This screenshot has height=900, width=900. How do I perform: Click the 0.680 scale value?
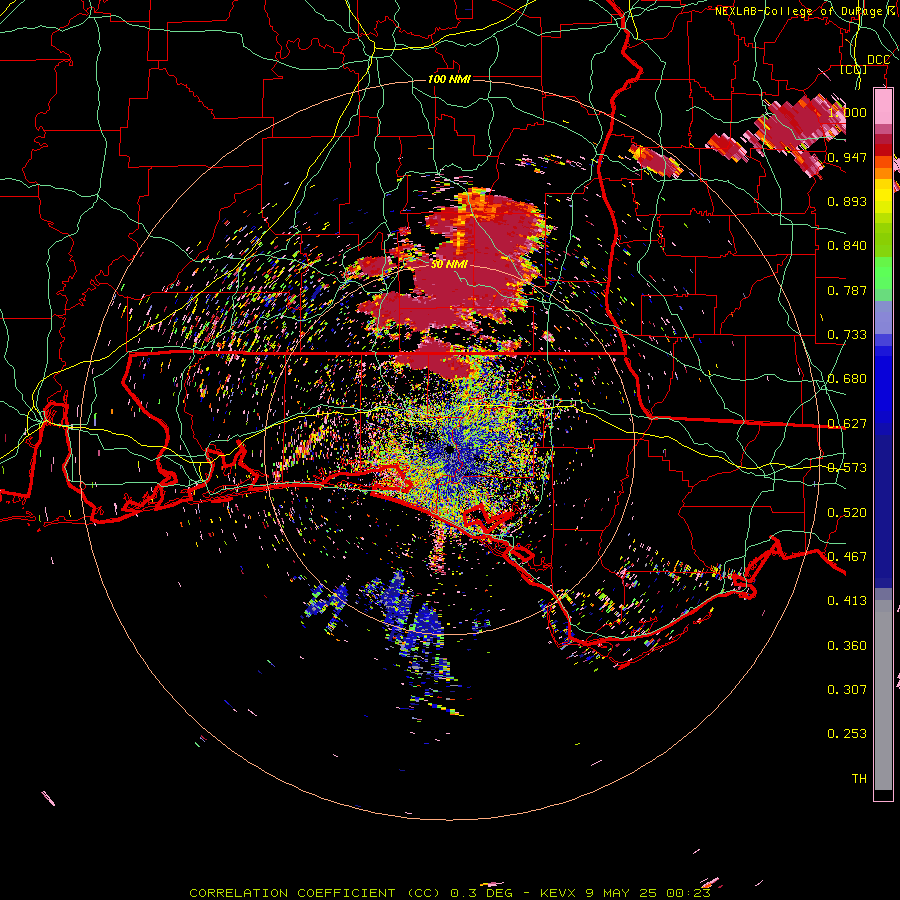847,379
